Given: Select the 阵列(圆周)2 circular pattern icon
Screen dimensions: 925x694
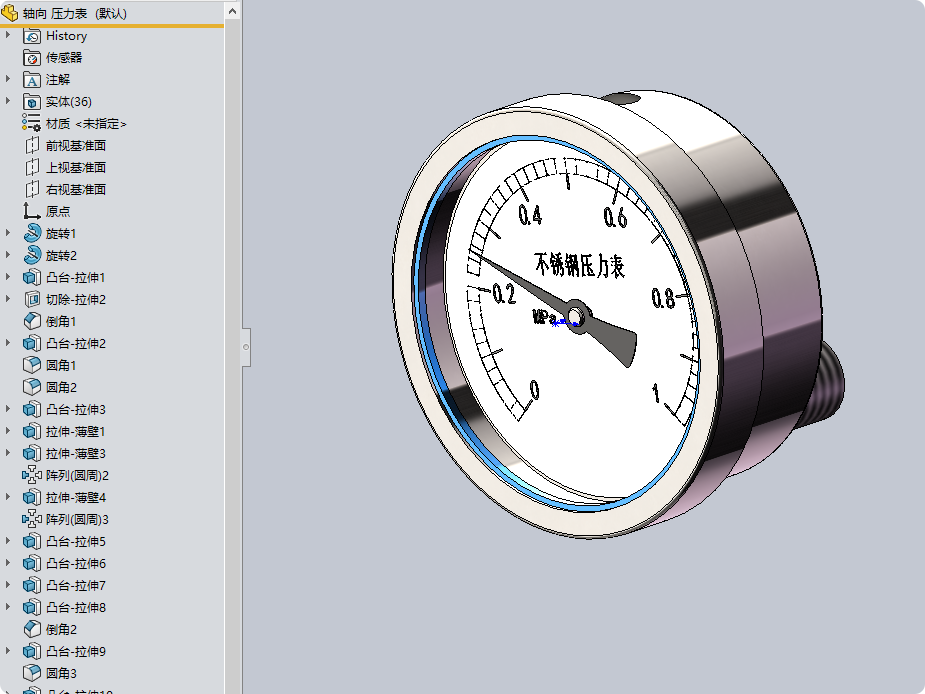Looking at the screenshot, I should (32, 475).
